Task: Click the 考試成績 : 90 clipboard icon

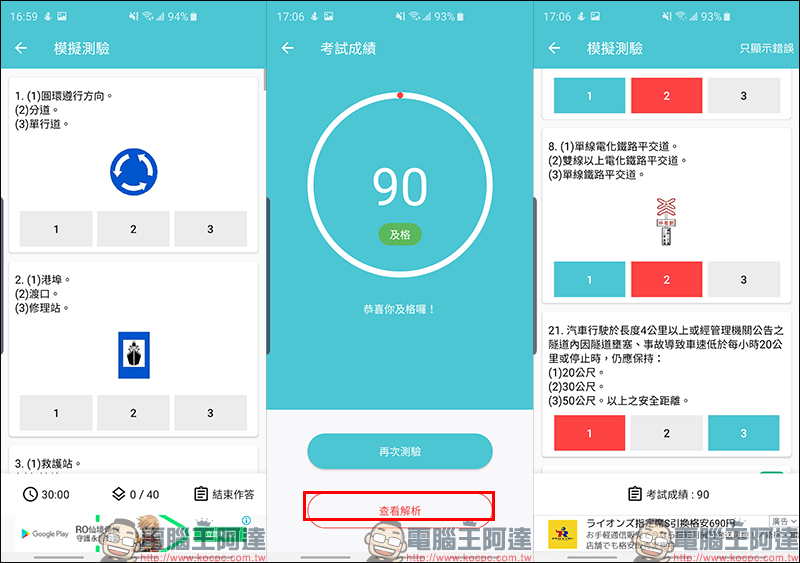Action: click(635, 494)
